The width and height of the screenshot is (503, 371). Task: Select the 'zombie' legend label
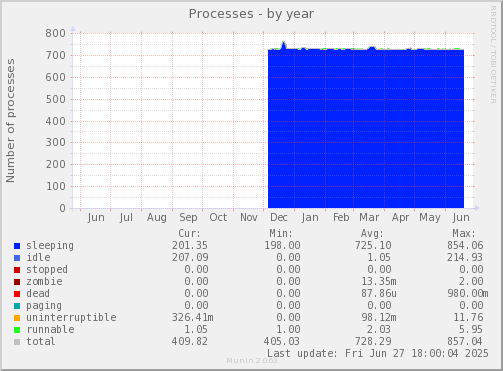pos(44,281)
